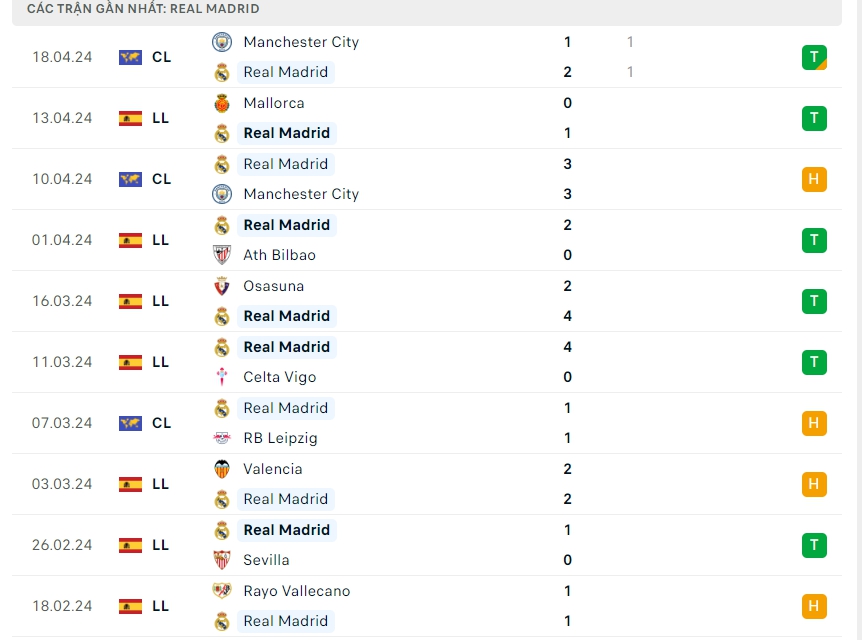862x640 pixels.
Task: Select the 07.03.24 match date
Action: click(62, 423)
